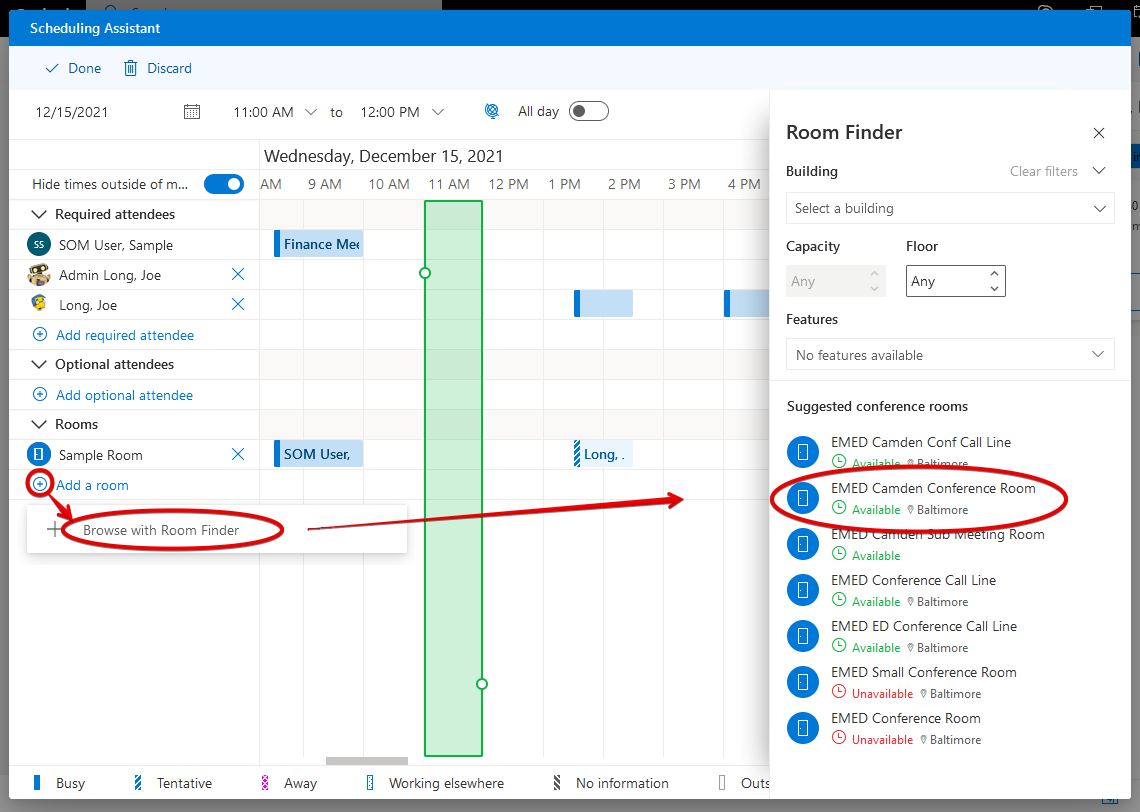The image size is (1140, 812).
Task: Choose Browse with Room Finder option
Action: pos(161,530)
